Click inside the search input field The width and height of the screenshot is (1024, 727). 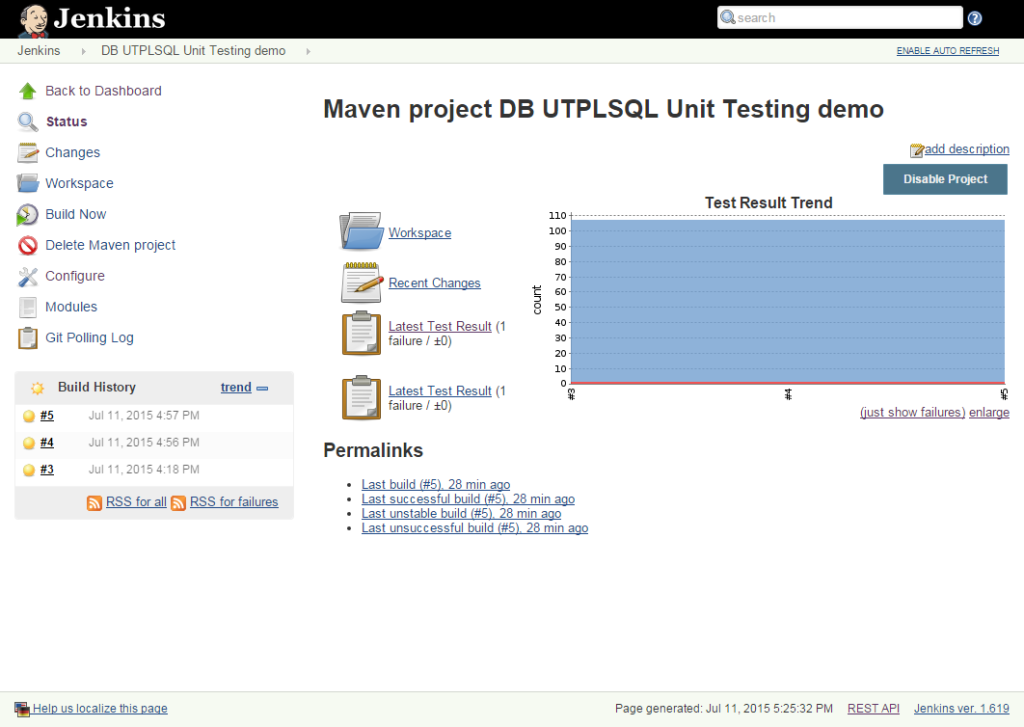(840, 18)
